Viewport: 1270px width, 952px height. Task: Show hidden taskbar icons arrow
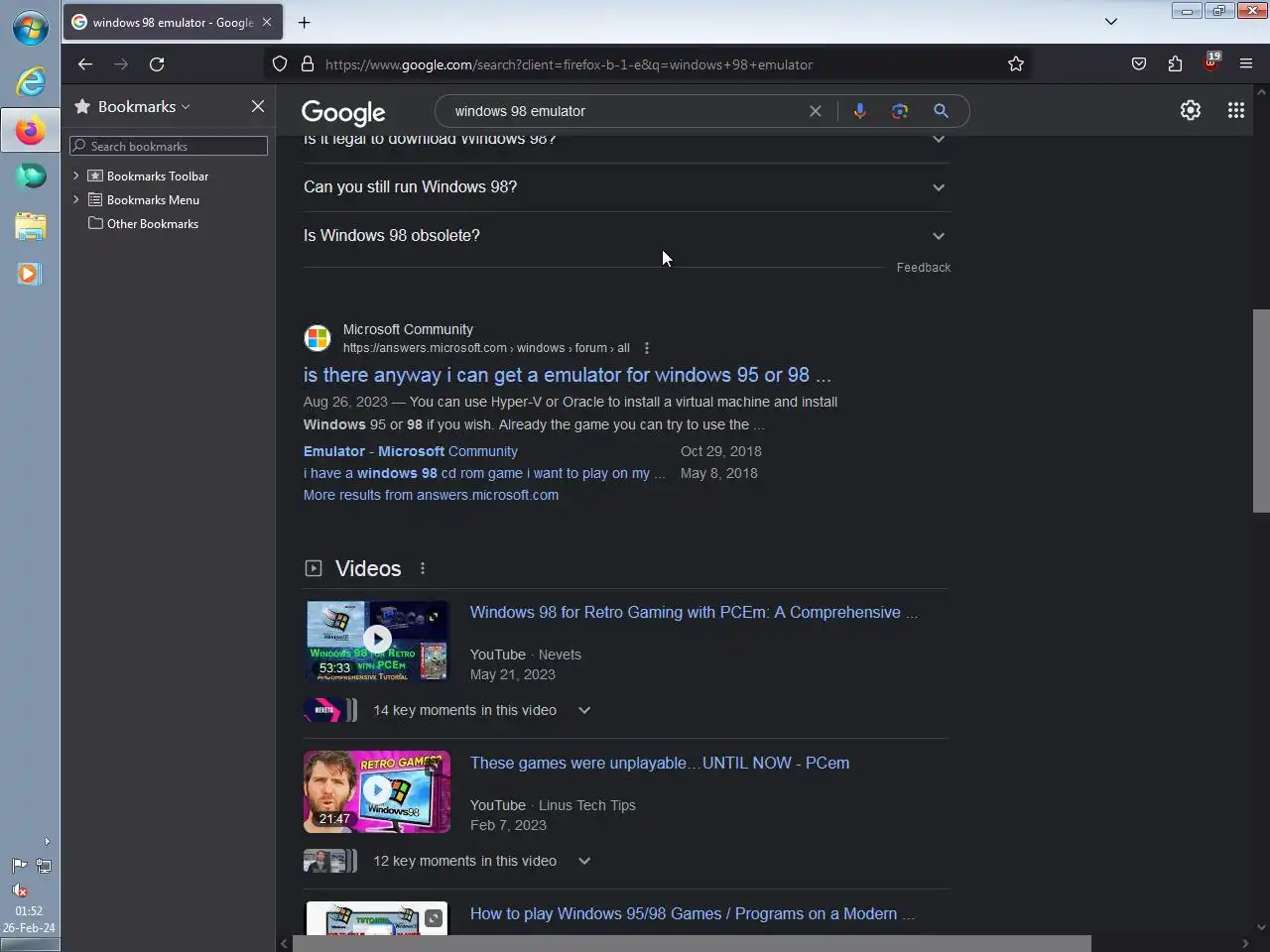click(x=46, y=842)
